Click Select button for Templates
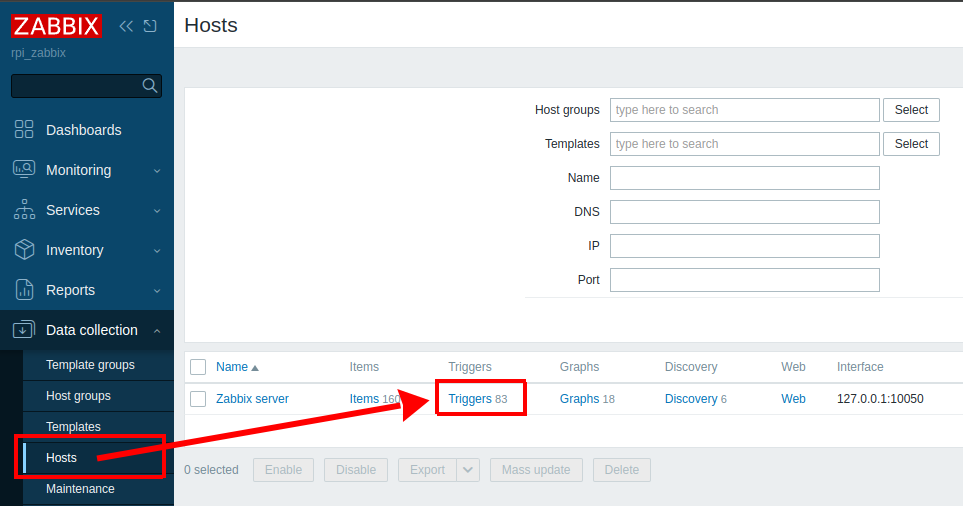963x506 pixels. (911, 144)
